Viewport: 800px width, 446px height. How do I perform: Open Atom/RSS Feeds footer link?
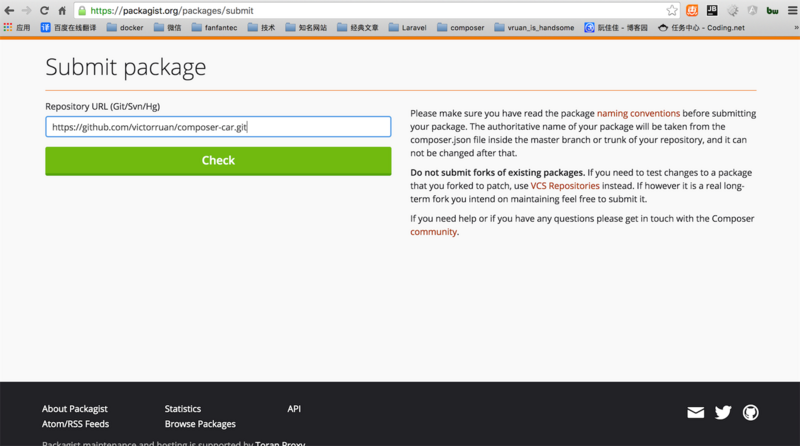point(76,424)
